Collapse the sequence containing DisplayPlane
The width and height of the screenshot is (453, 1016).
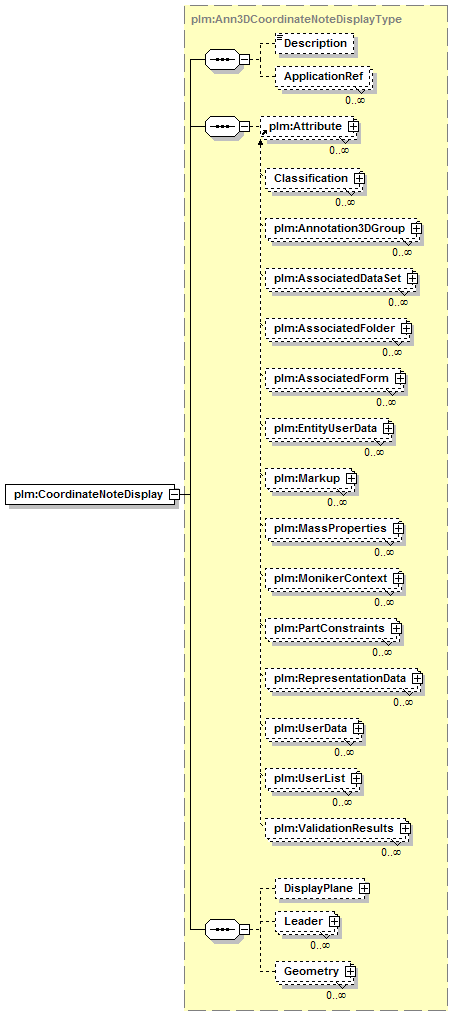coord(244,929)
